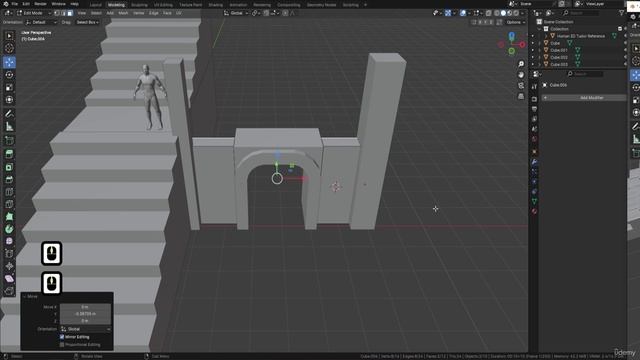
Task: Activate the Scale tool in left toolbar
Action: 9,87
